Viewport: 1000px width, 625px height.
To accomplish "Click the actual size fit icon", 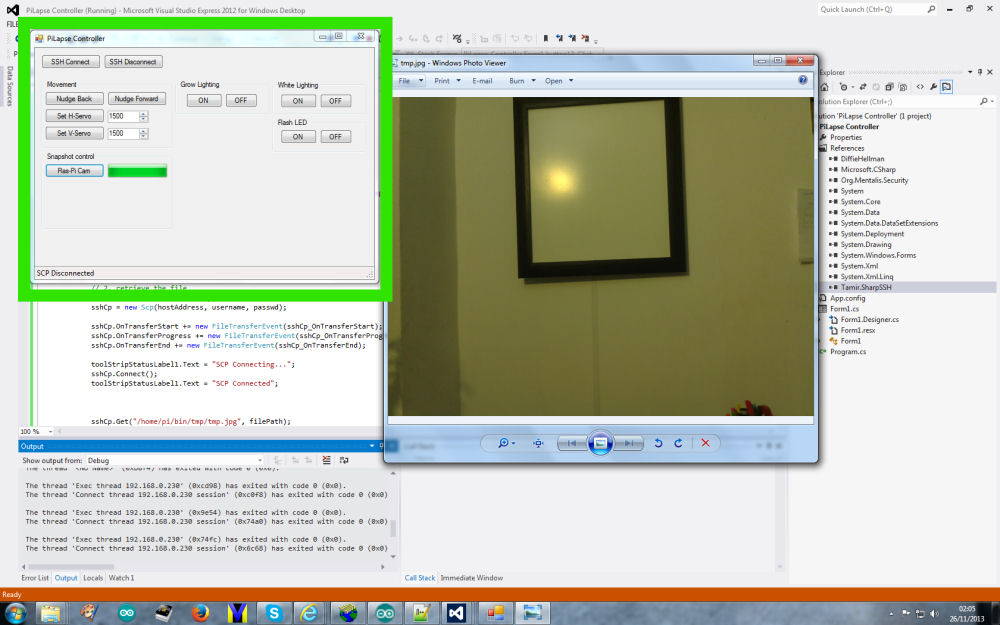I will [x=538, y=443].
